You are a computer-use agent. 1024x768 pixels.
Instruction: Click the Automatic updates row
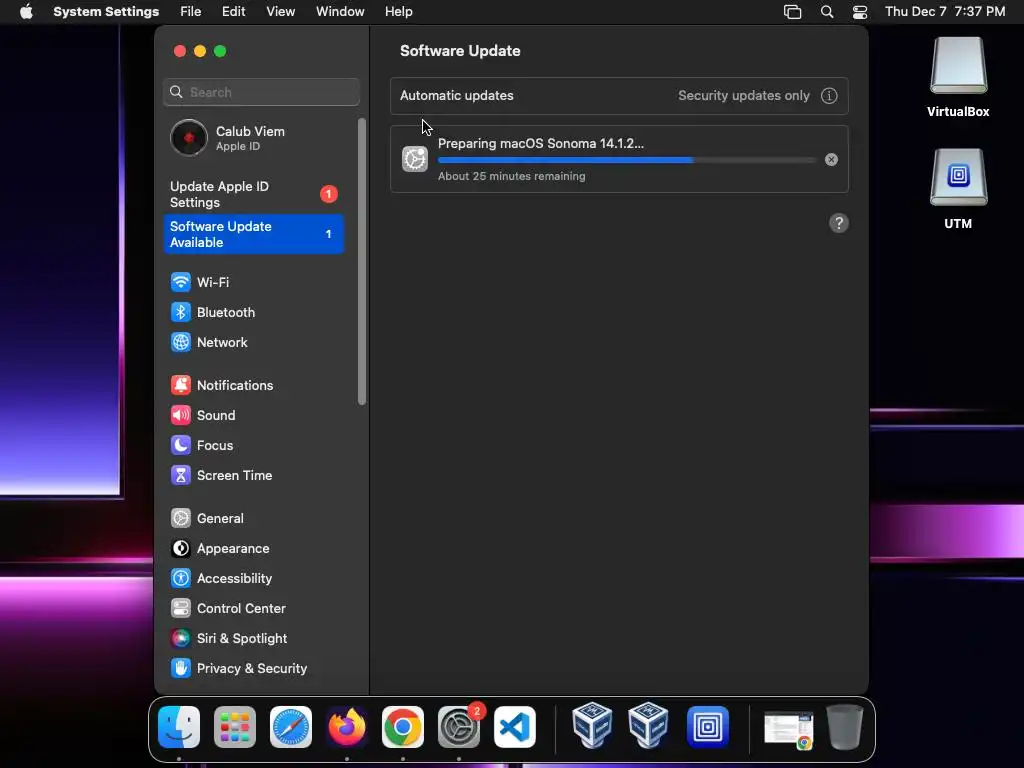619,95
